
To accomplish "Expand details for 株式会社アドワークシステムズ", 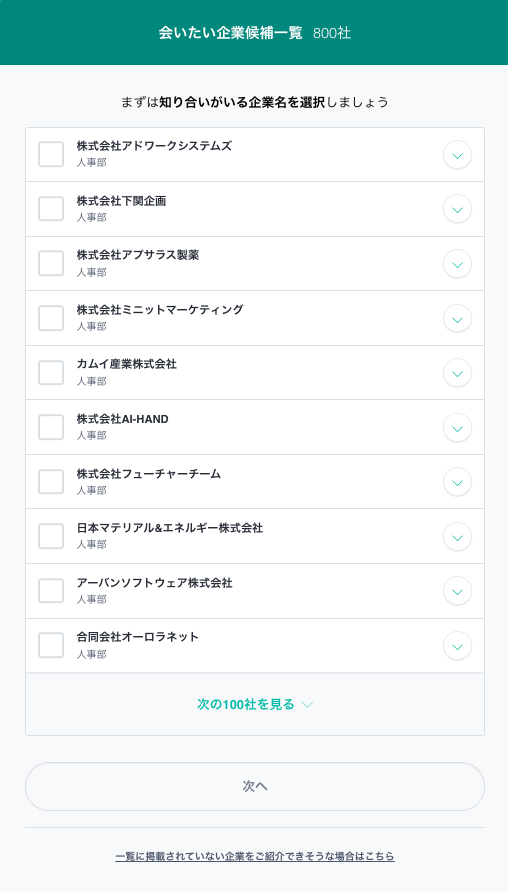I will pyautogui.click(x=457, y=155).
